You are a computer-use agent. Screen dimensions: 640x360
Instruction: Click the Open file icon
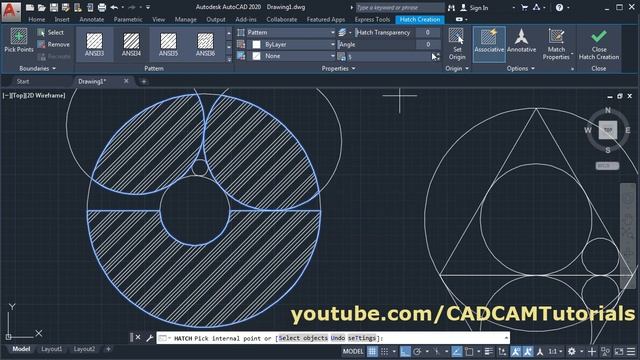click(x=42, y=7)
